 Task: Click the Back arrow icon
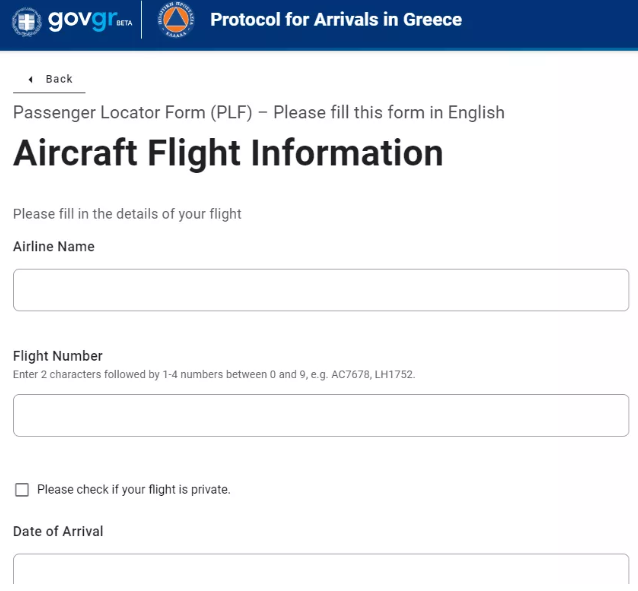tap(30, 79)
